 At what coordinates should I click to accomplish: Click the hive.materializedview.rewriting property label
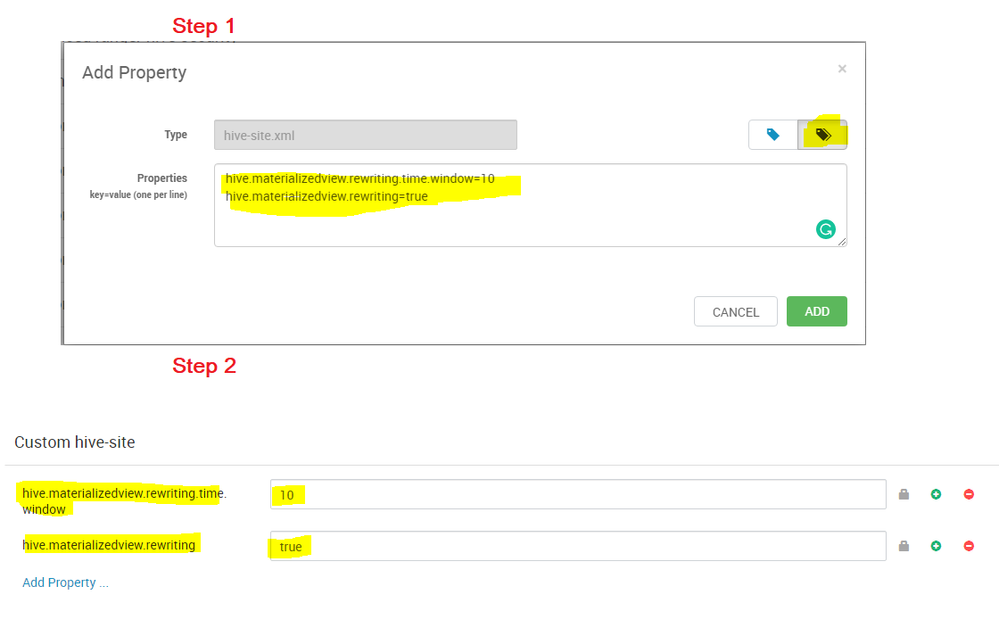coord(109,545)
